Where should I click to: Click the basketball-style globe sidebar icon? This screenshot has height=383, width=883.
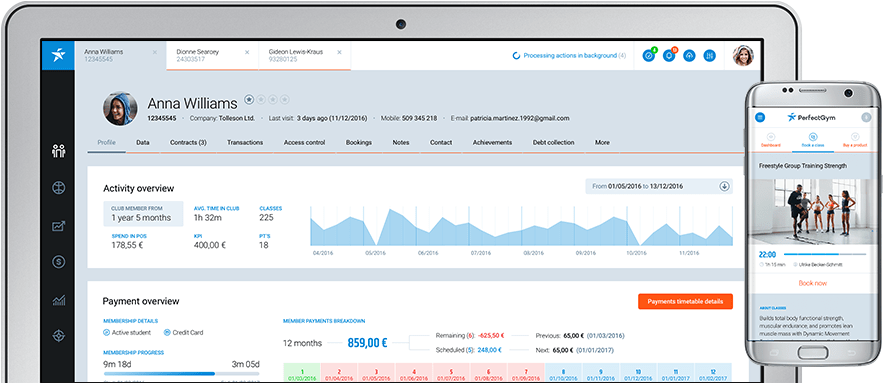pyautogui.click(x=59, y=188)
